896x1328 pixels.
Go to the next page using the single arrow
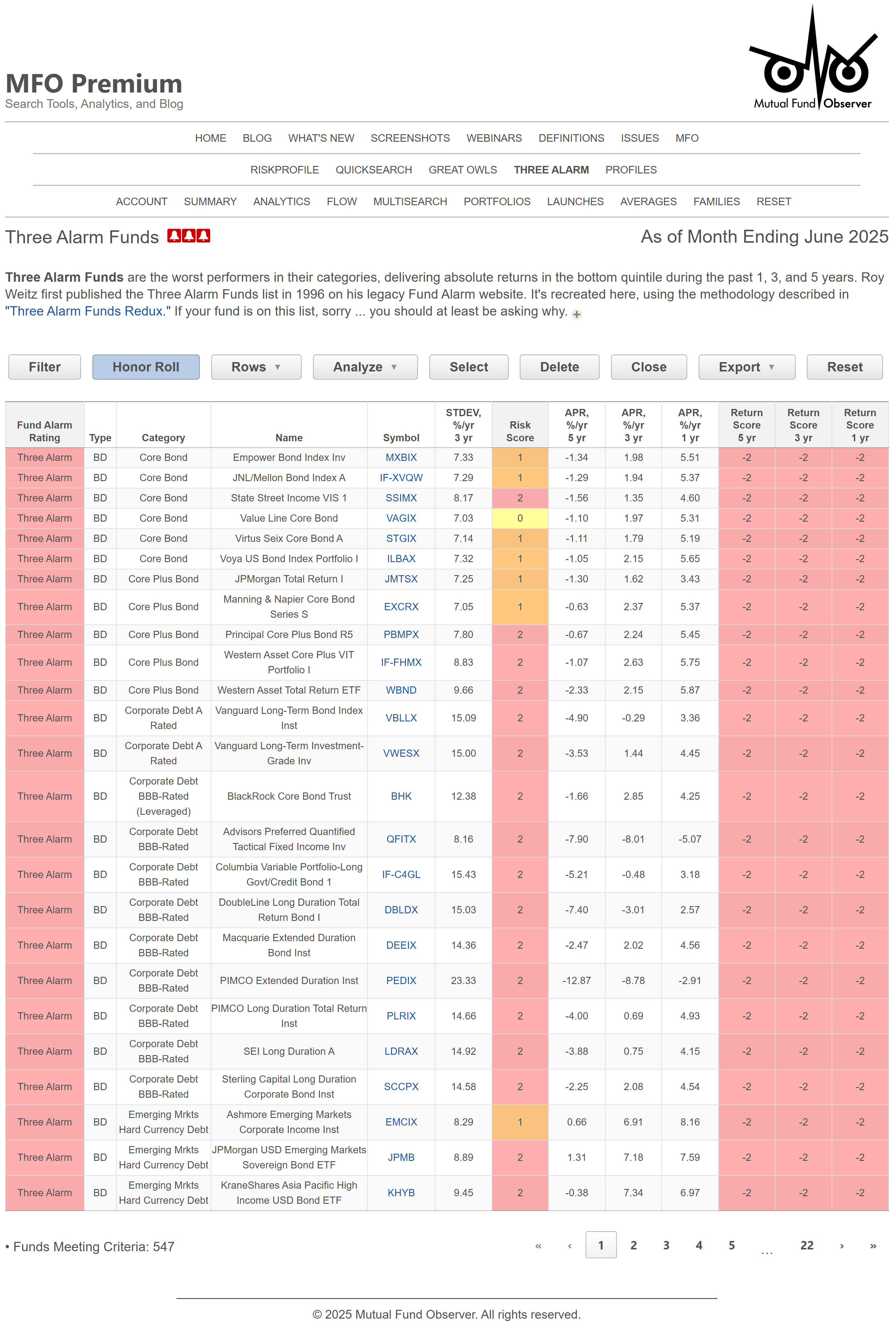click(841, 1246)
